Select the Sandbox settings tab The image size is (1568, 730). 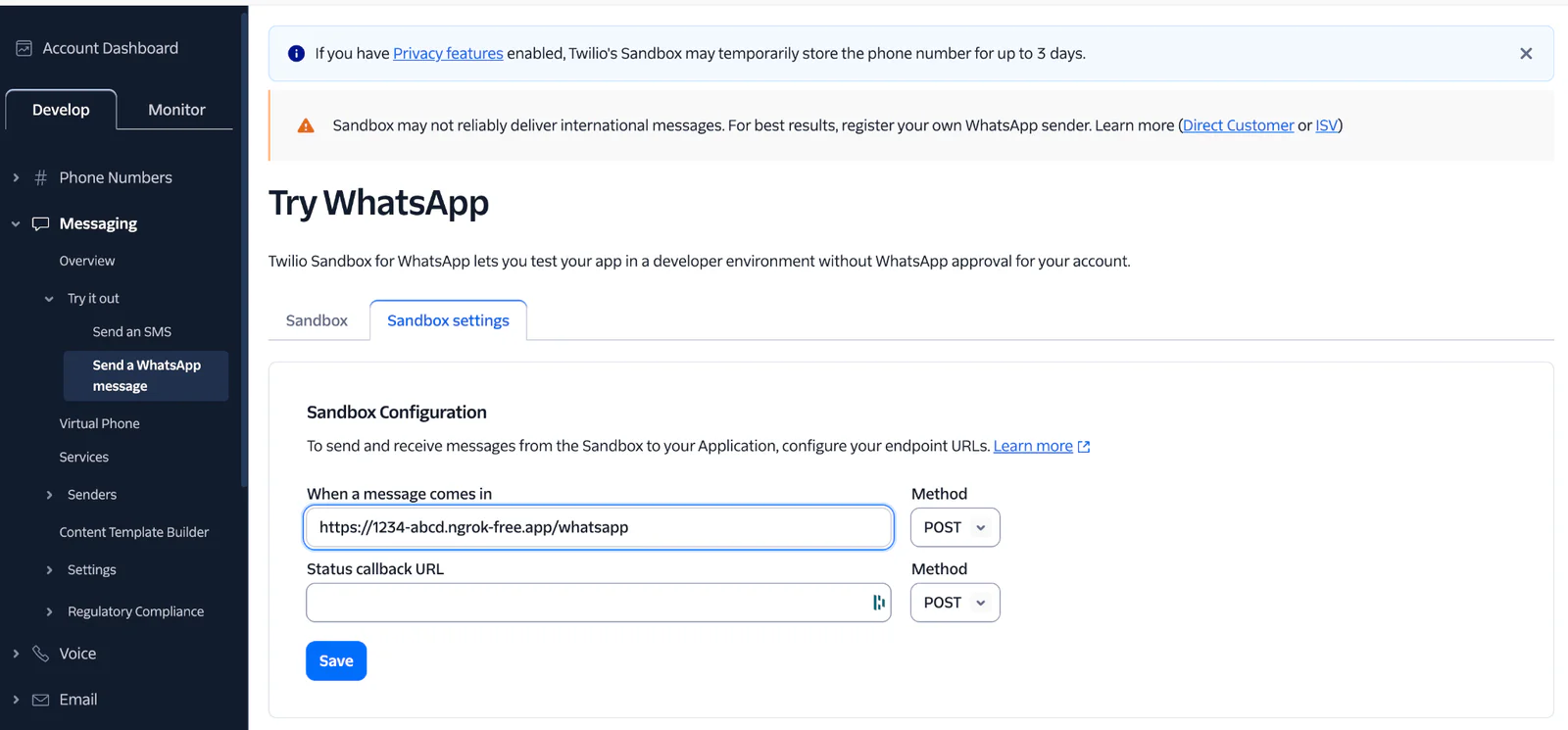pos(448,320)
